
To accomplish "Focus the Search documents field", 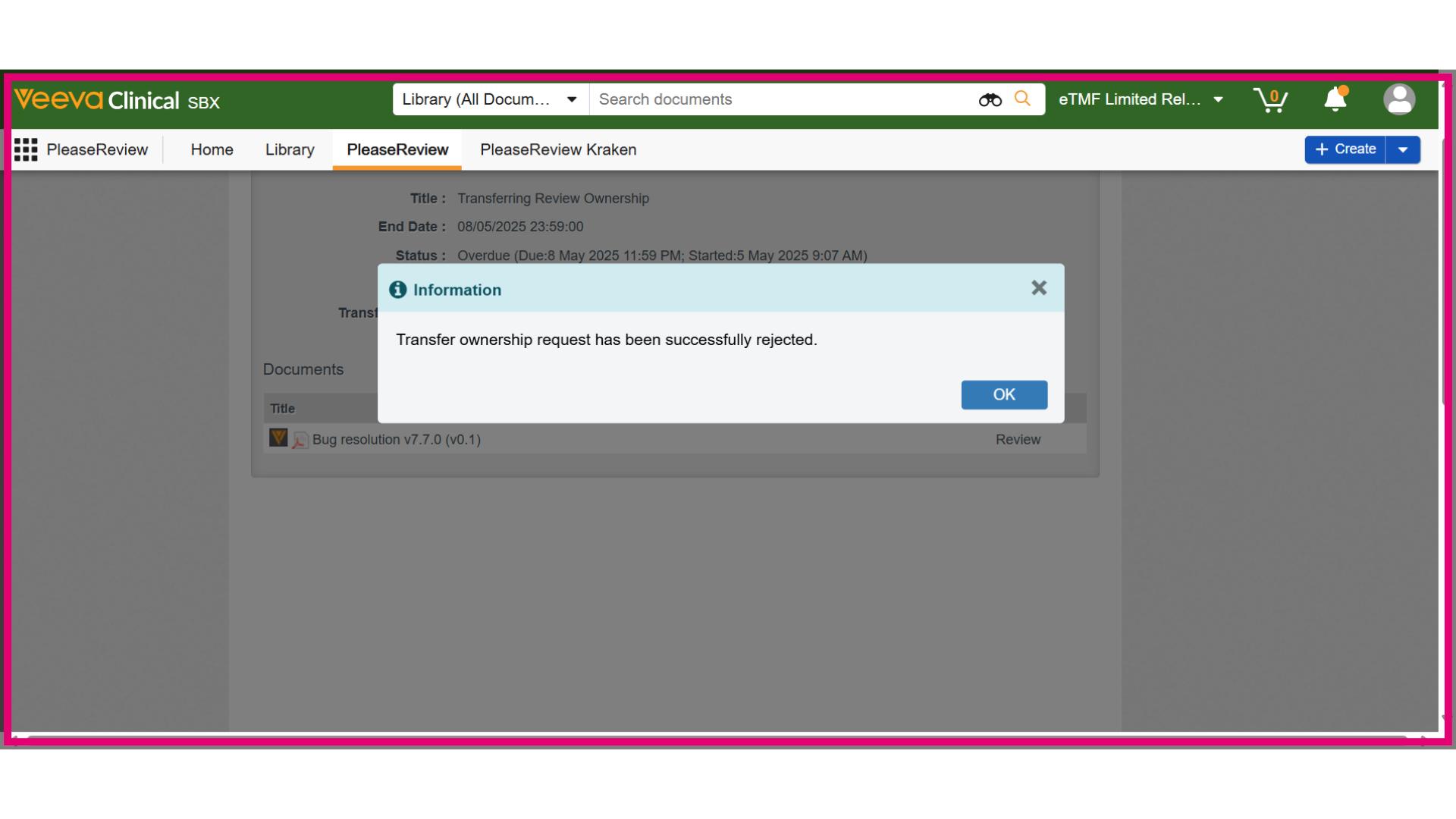I will (x=781, y=99).
